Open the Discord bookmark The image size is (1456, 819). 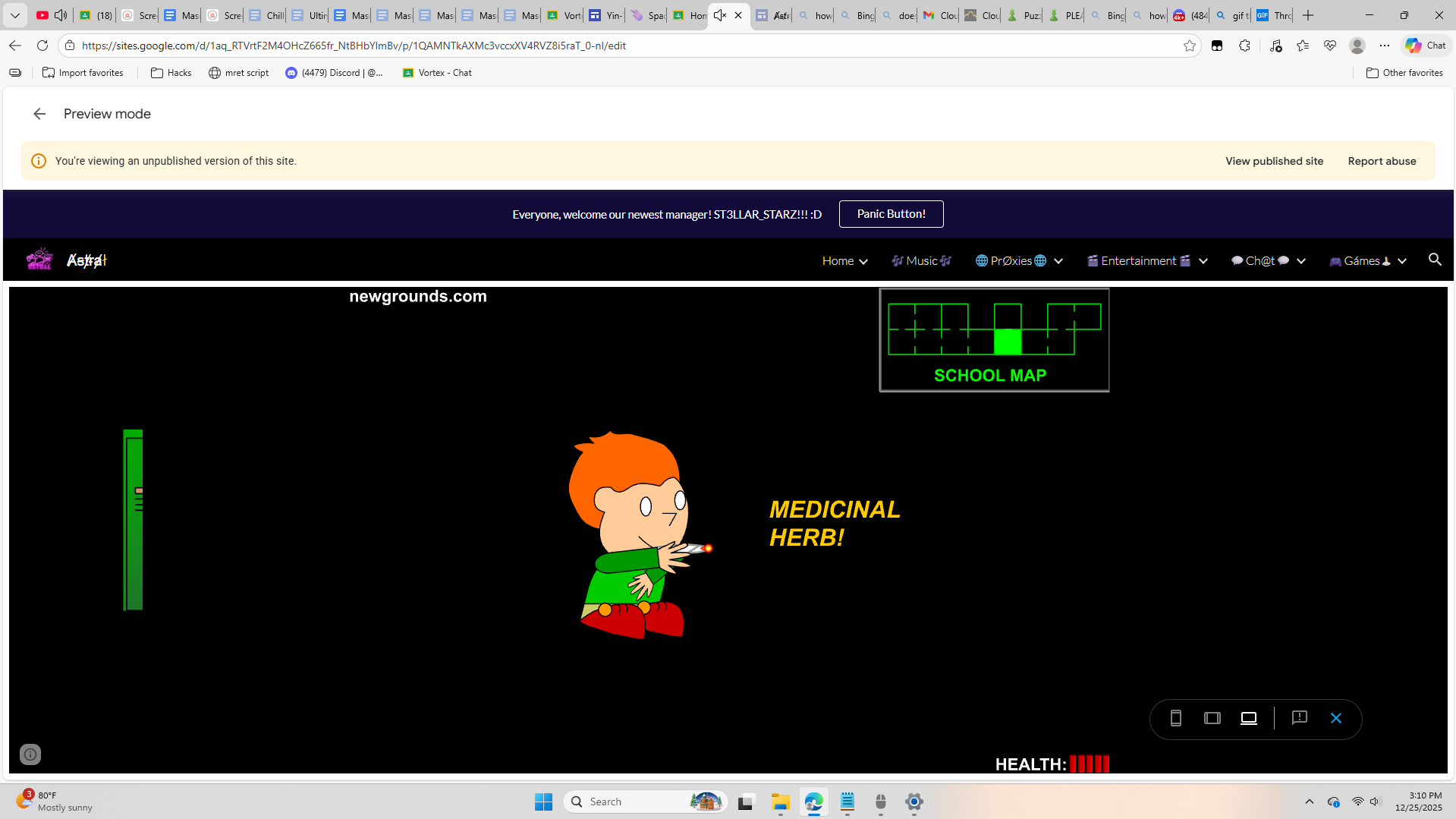(335, 73)
